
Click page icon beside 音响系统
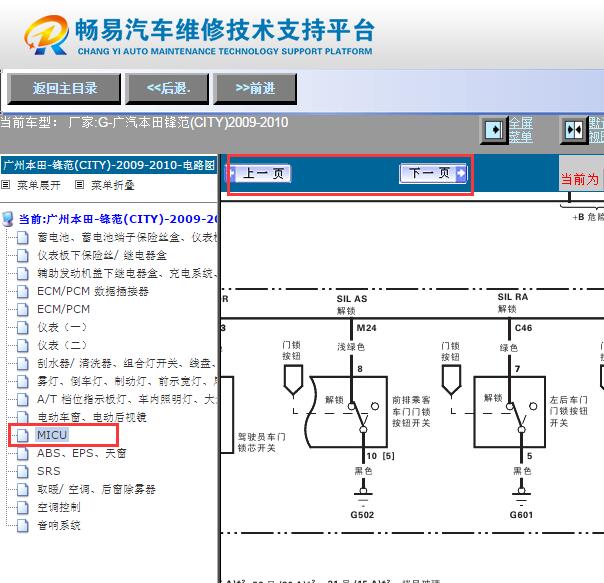[23, 526]
